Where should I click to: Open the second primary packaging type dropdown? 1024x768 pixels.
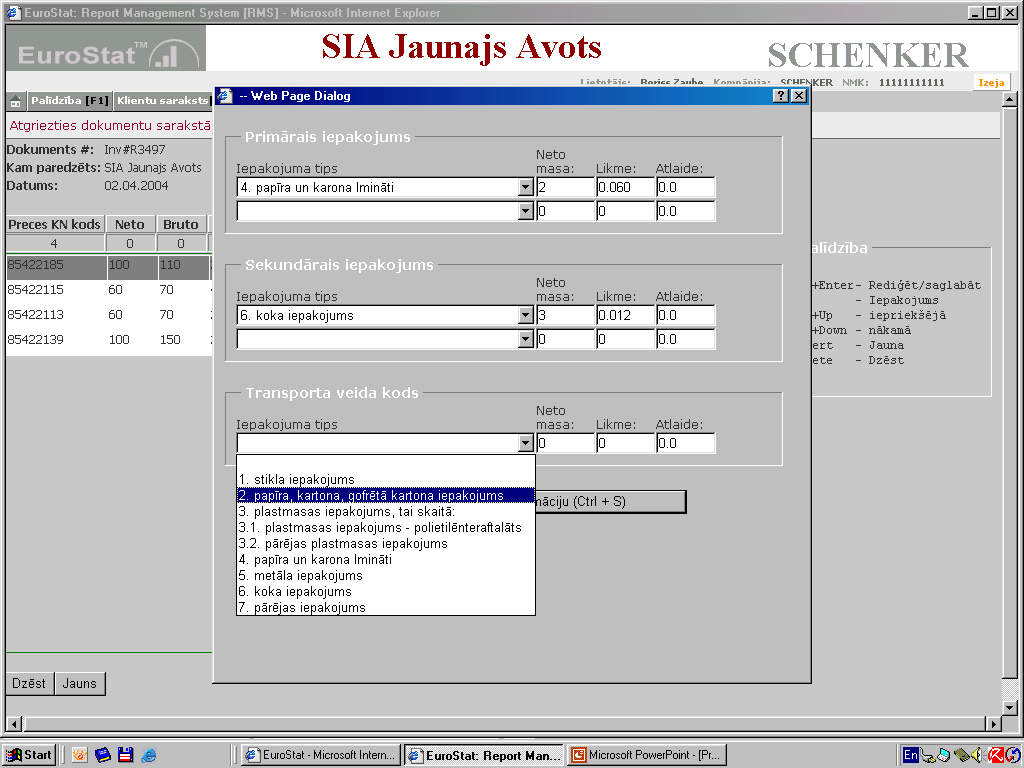[x=526, y=212]
